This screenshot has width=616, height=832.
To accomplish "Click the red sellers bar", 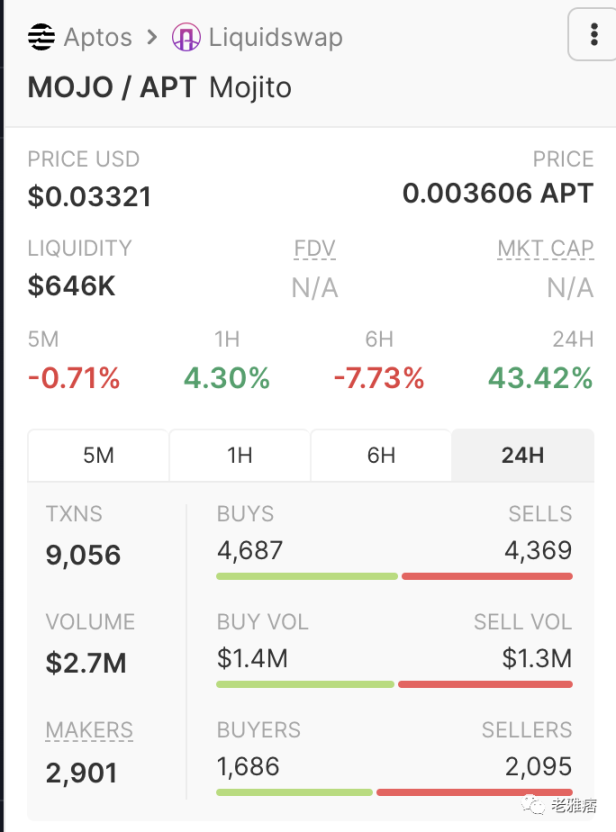I will pos(474,792).
